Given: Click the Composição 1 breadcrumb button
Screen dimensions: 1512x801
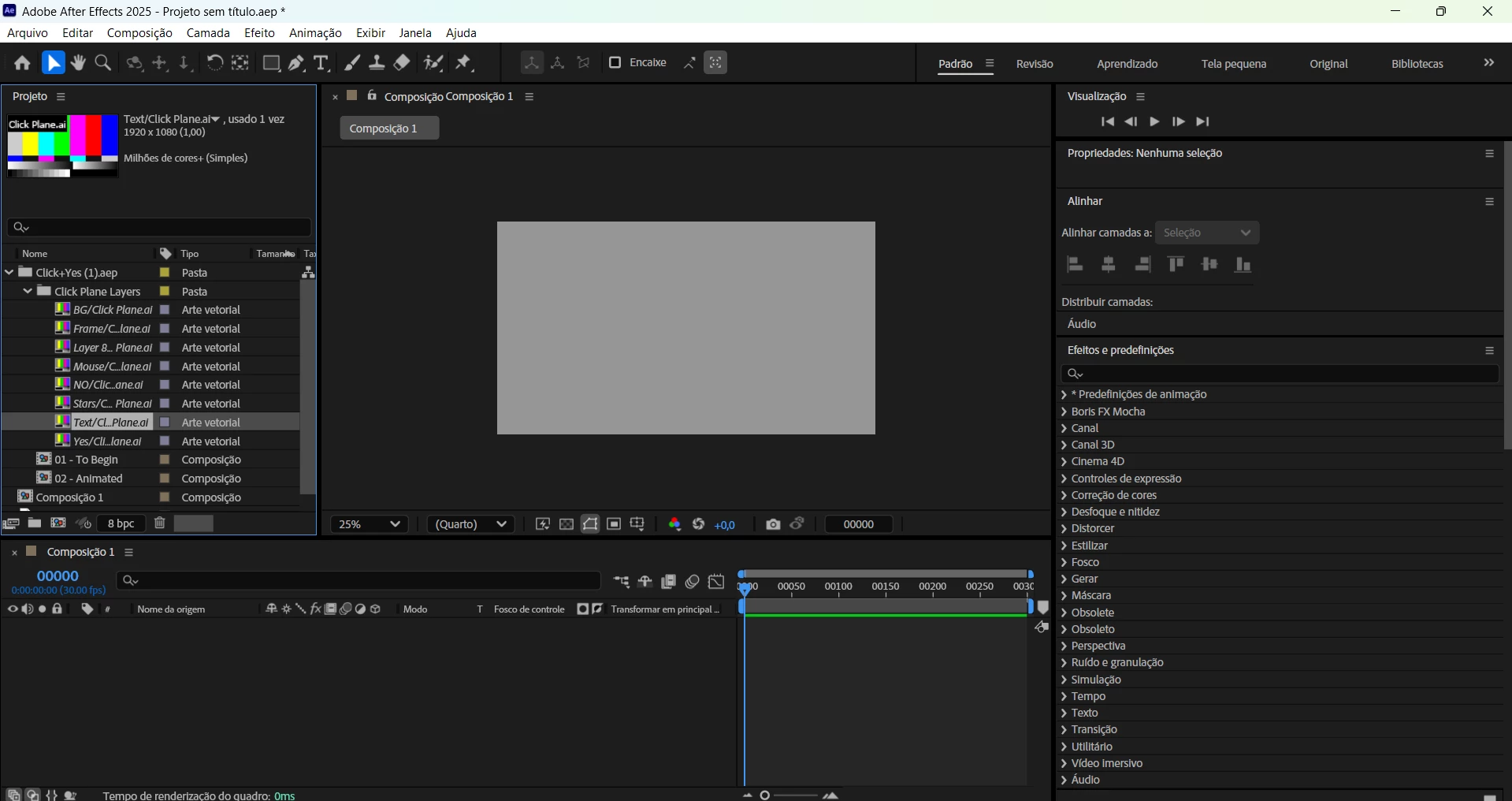Looking at the screenshot, I should (x=389, y=129).
